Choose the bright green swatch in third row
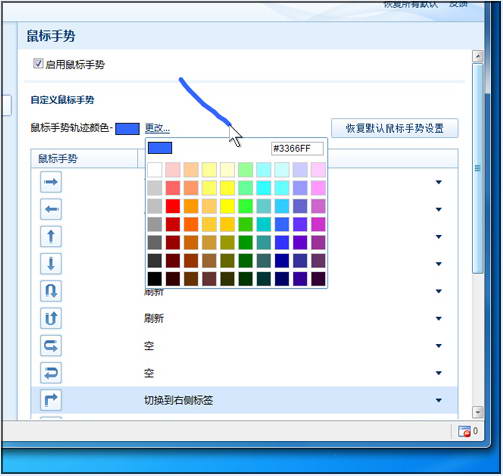 (x=246, y=206)
